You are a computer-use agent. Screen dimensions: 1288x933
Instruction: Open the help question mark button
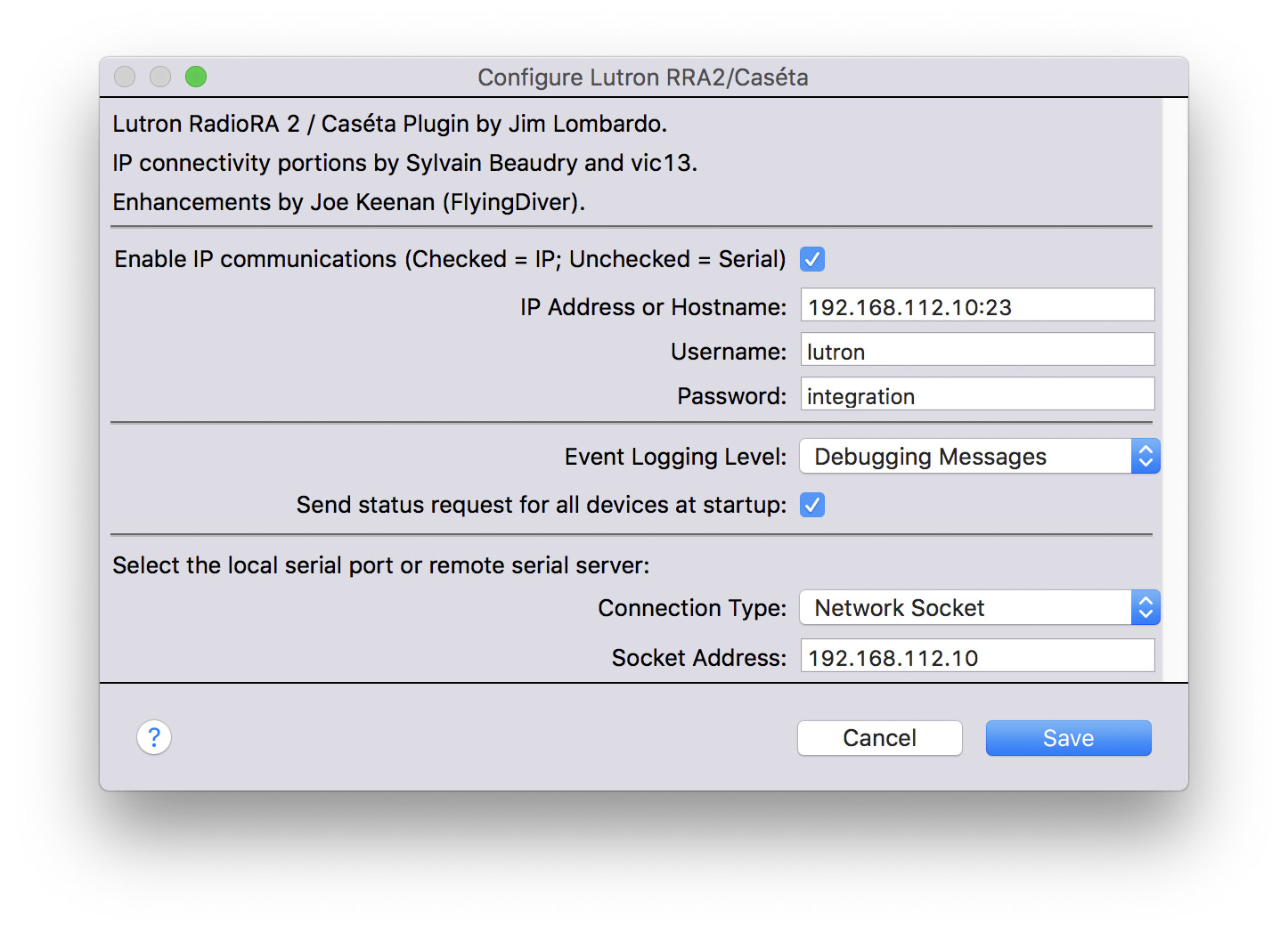pos(154,737)
